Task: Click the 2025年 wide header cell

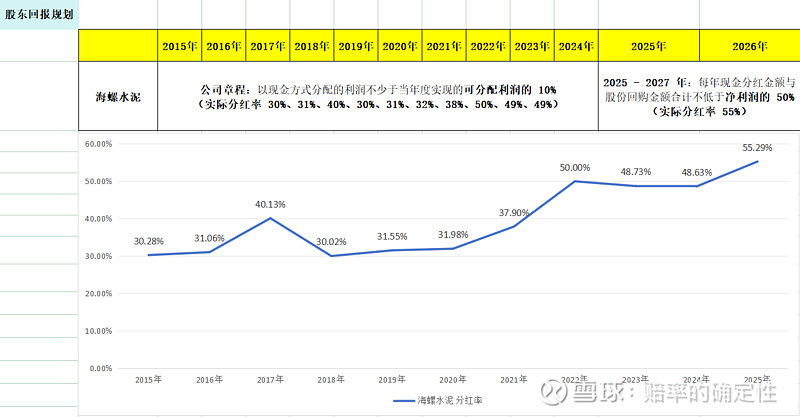Action: pyautogui.click(x=649, y=46)
